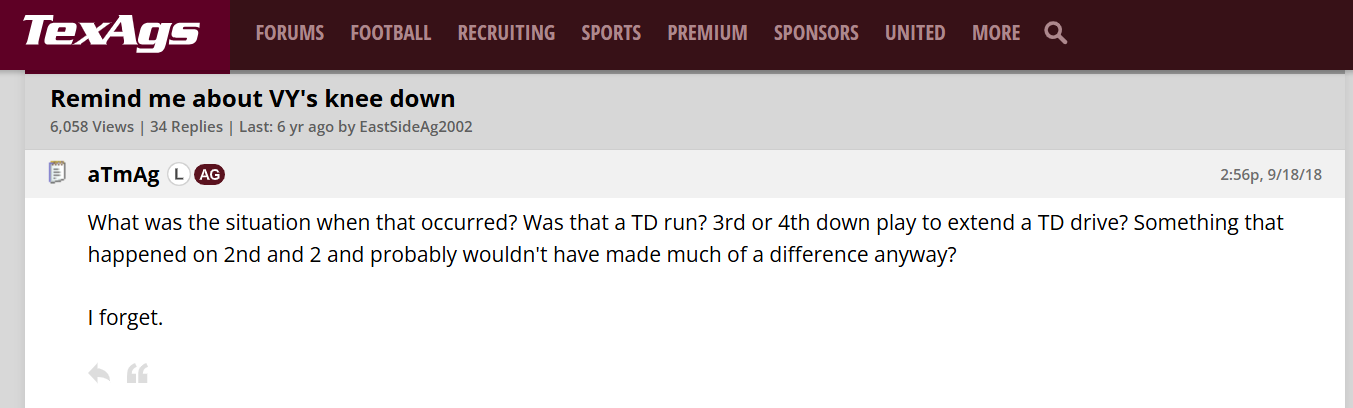This screenshot has width=1353, height=408.
Task: Go to the PREMIUM section
Action: click(x=708, y=33)
